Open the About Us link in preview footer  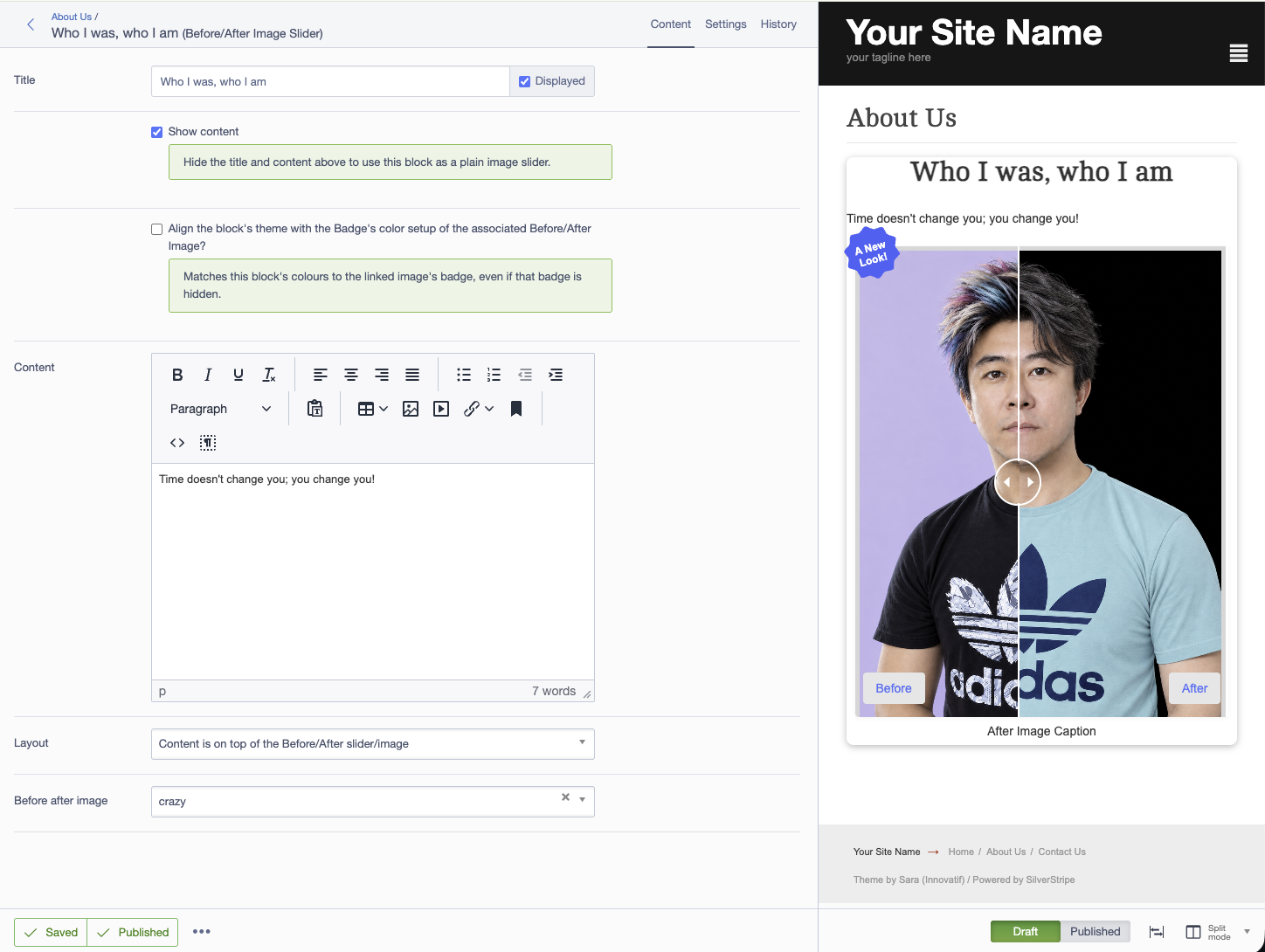pyautogui.click(x=1006, y=852)
